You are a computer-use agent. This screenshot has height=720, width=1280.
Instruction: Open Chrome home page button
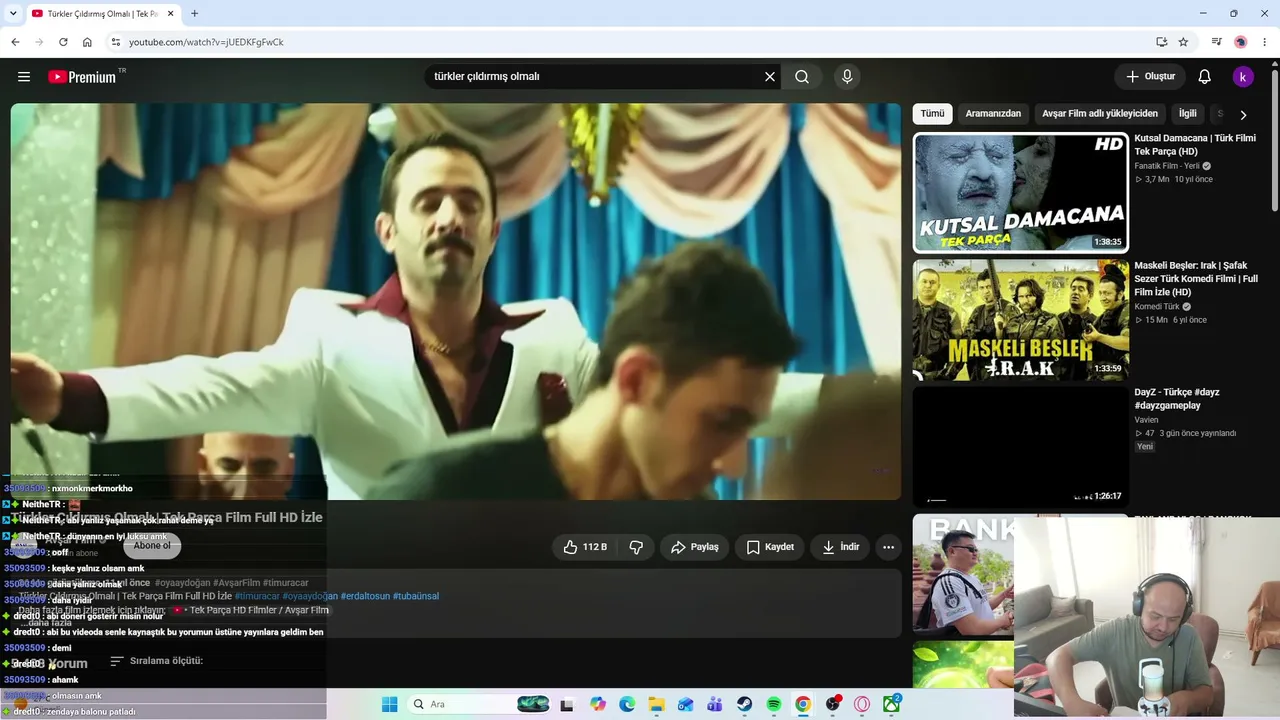pyautogui.click(x=87, y=42)
